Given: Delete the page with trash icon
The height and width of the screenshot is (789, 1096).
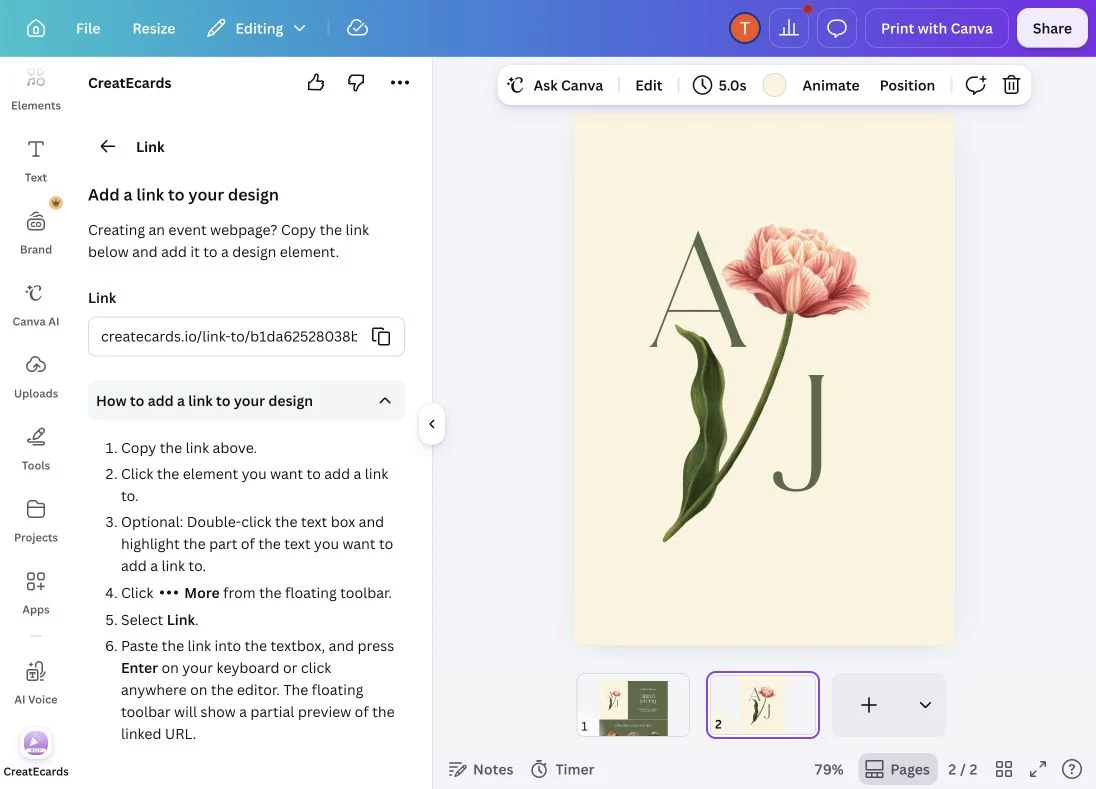Looking at the screenshot, I should (1011, 85).
